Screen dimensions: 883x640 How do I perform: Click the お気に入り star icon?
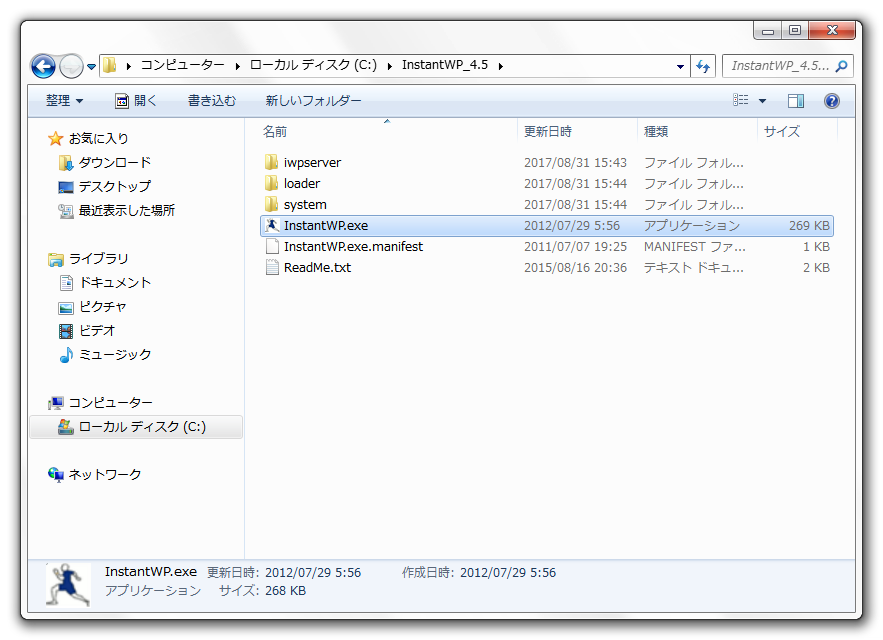[x=55, y=138]
